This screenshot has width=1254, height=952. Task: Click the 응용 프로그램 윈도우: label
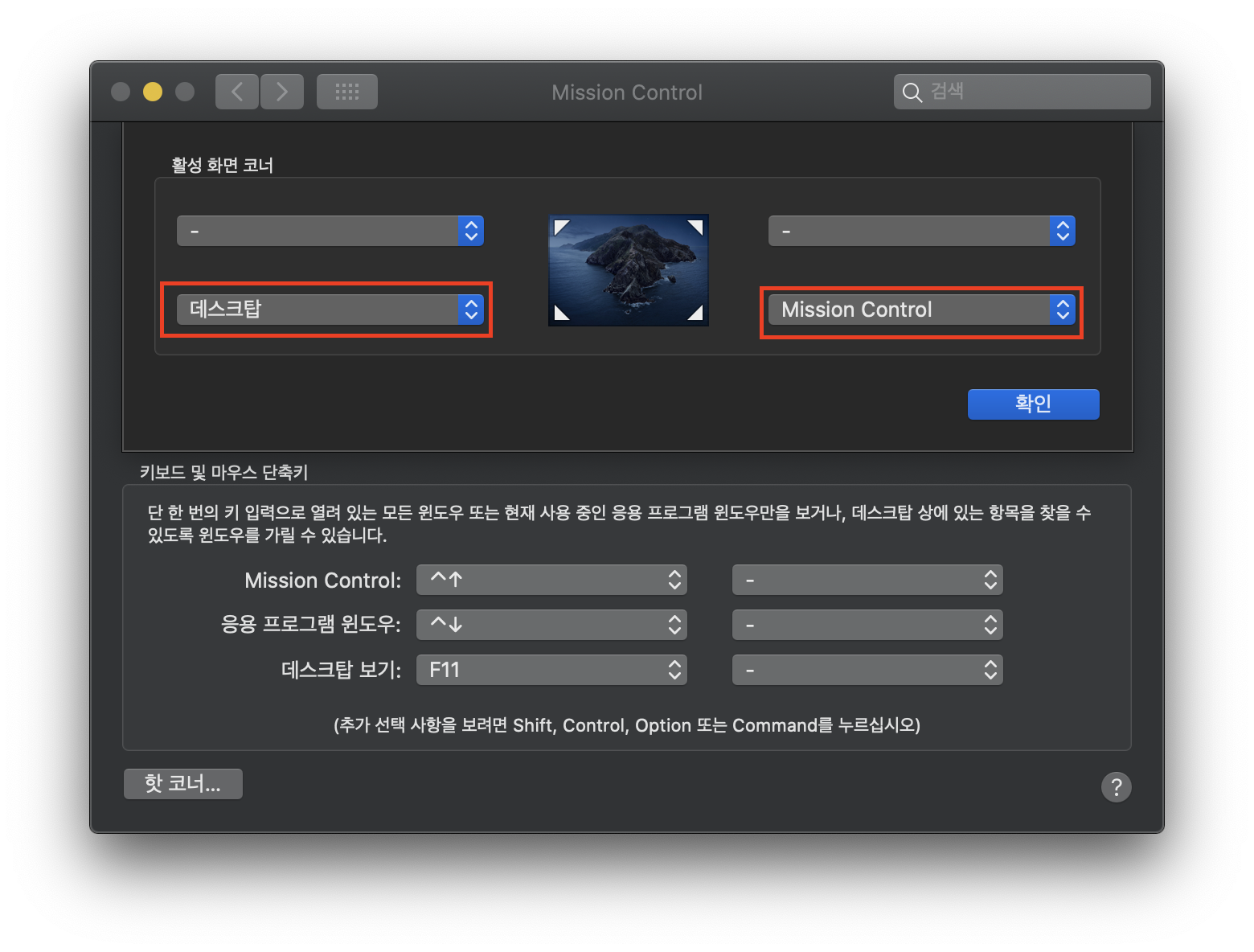[x=311, y=625]
